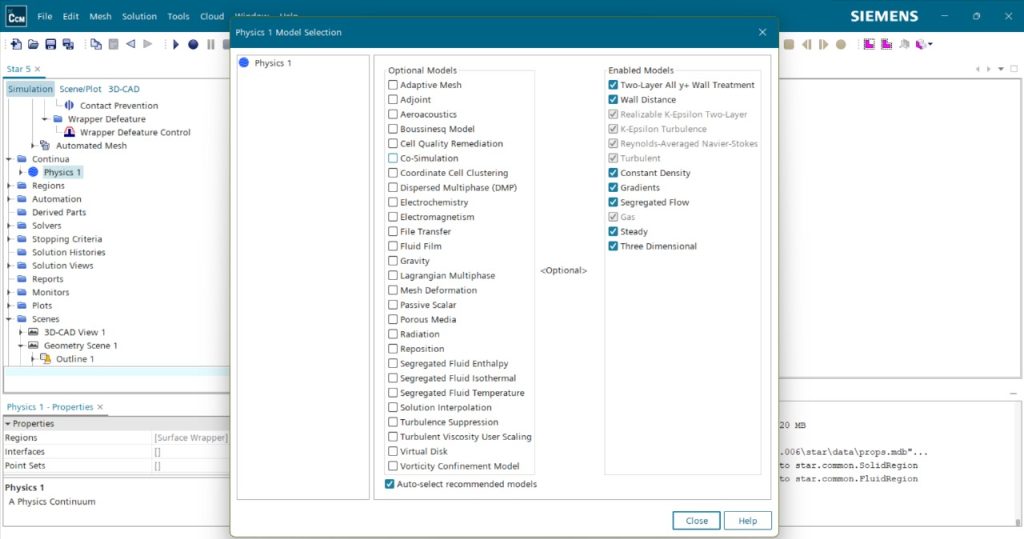Viewport: 1024px width, 539px height.
Task: Click the New Simulation toolbar icon
Action: click(16, 44)
